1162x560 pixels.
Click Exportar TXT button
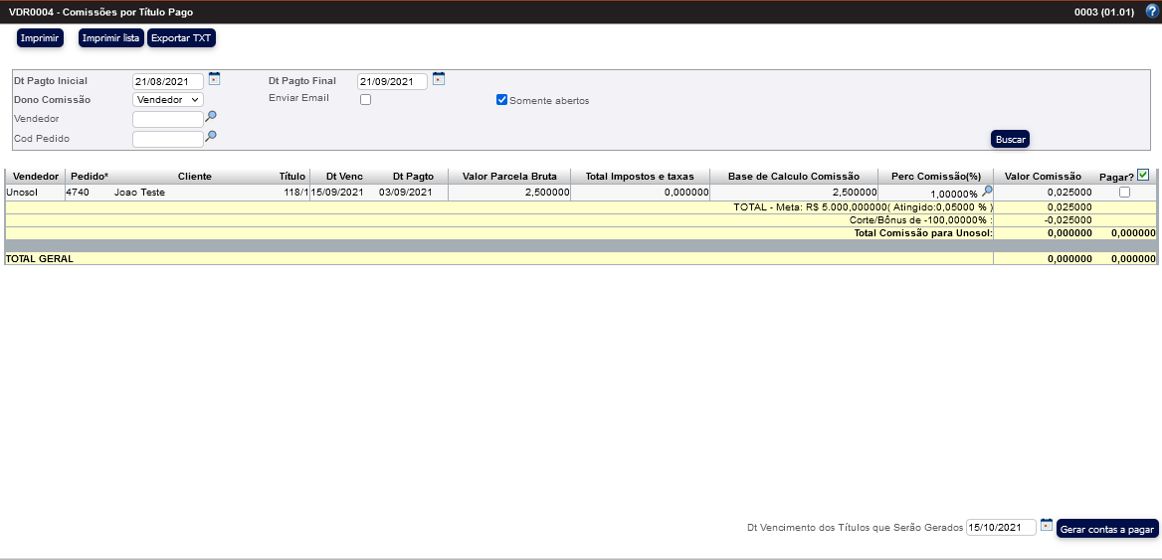coord(181,38)
